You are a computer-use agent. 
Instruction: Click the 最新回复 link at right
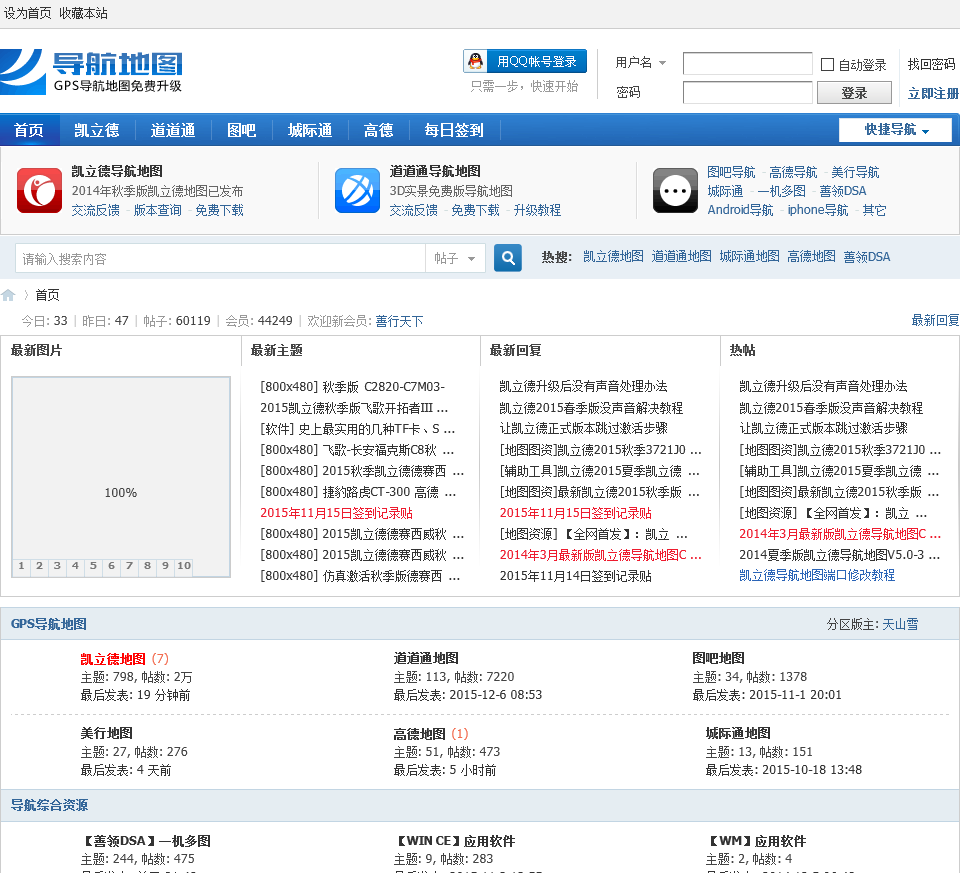[x=935, y=320]
